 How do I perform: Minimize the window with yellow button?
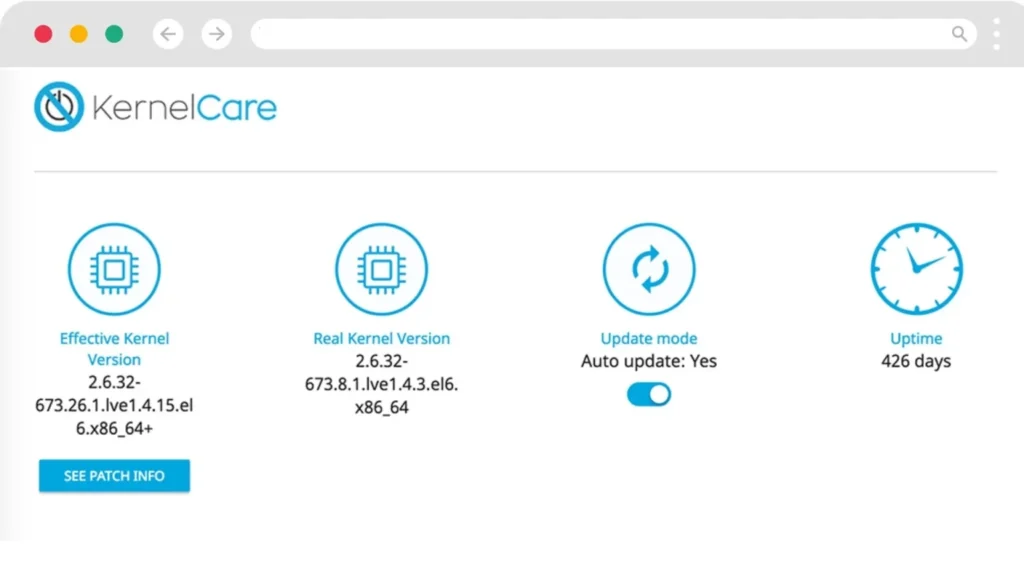point(78,34)
